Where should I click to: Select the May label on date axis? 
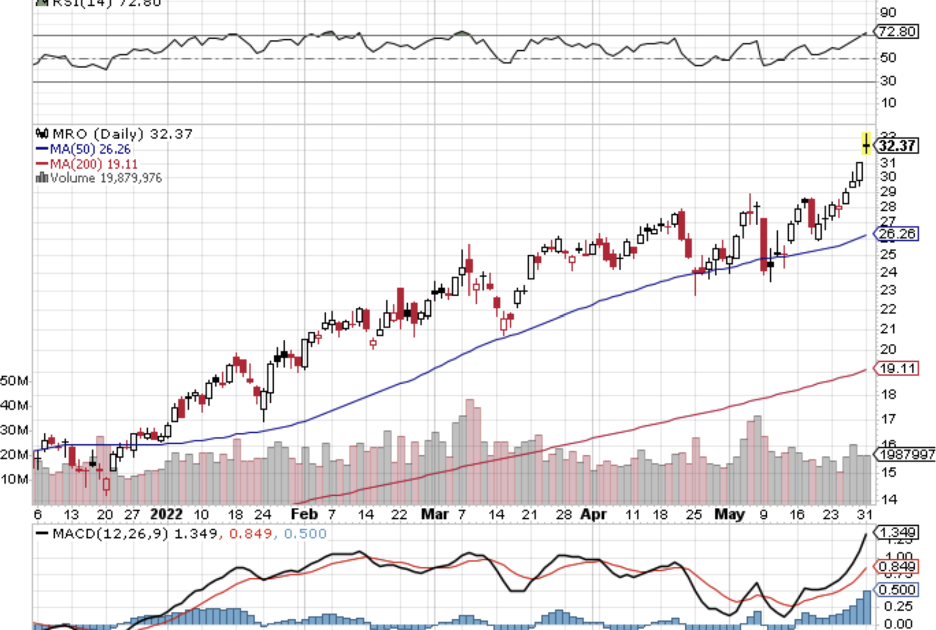tap(730, 513)
